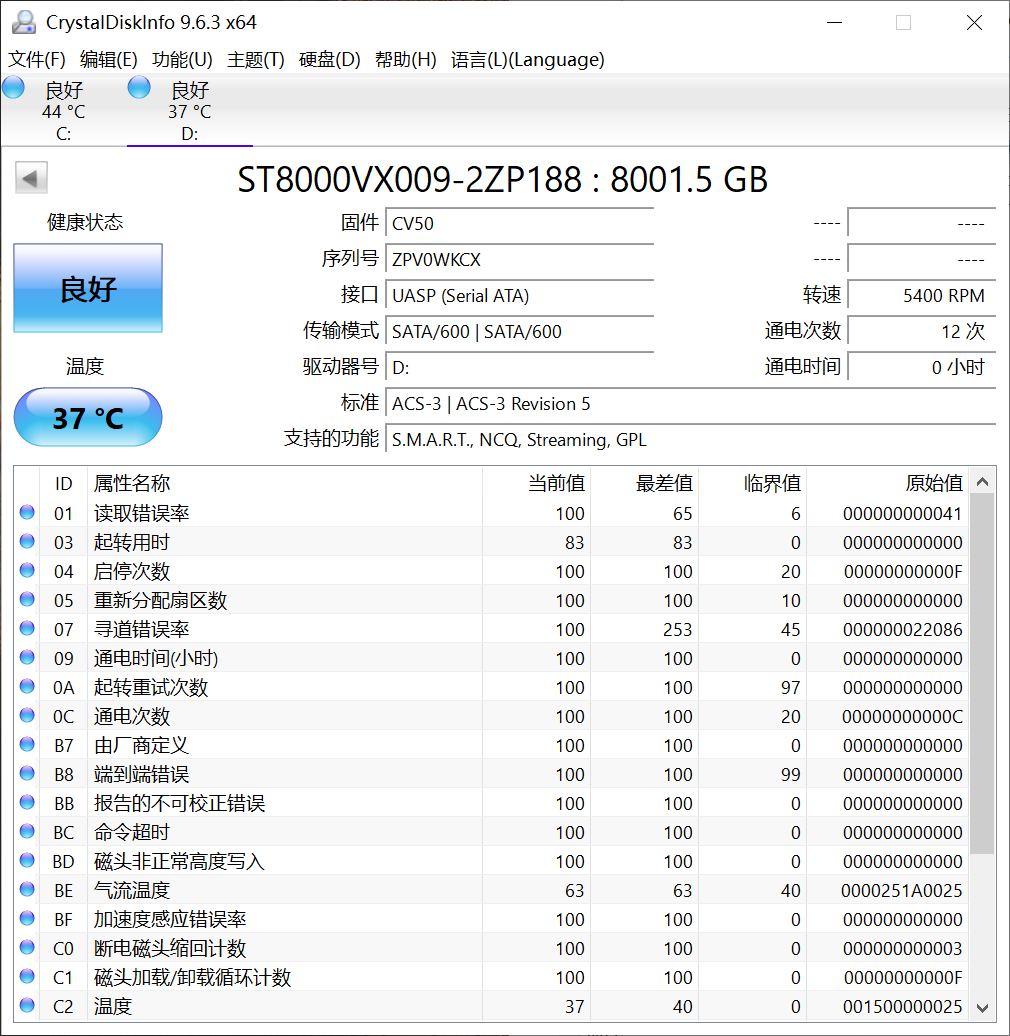Click the status dot for C2 温度 row
The image size is (1010, 1036).
[27, 1005]
